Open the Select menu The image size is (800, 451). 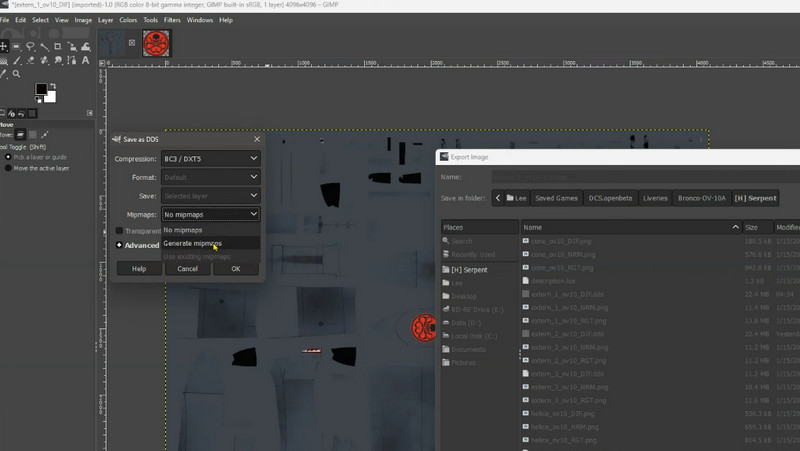click(40, 20)
